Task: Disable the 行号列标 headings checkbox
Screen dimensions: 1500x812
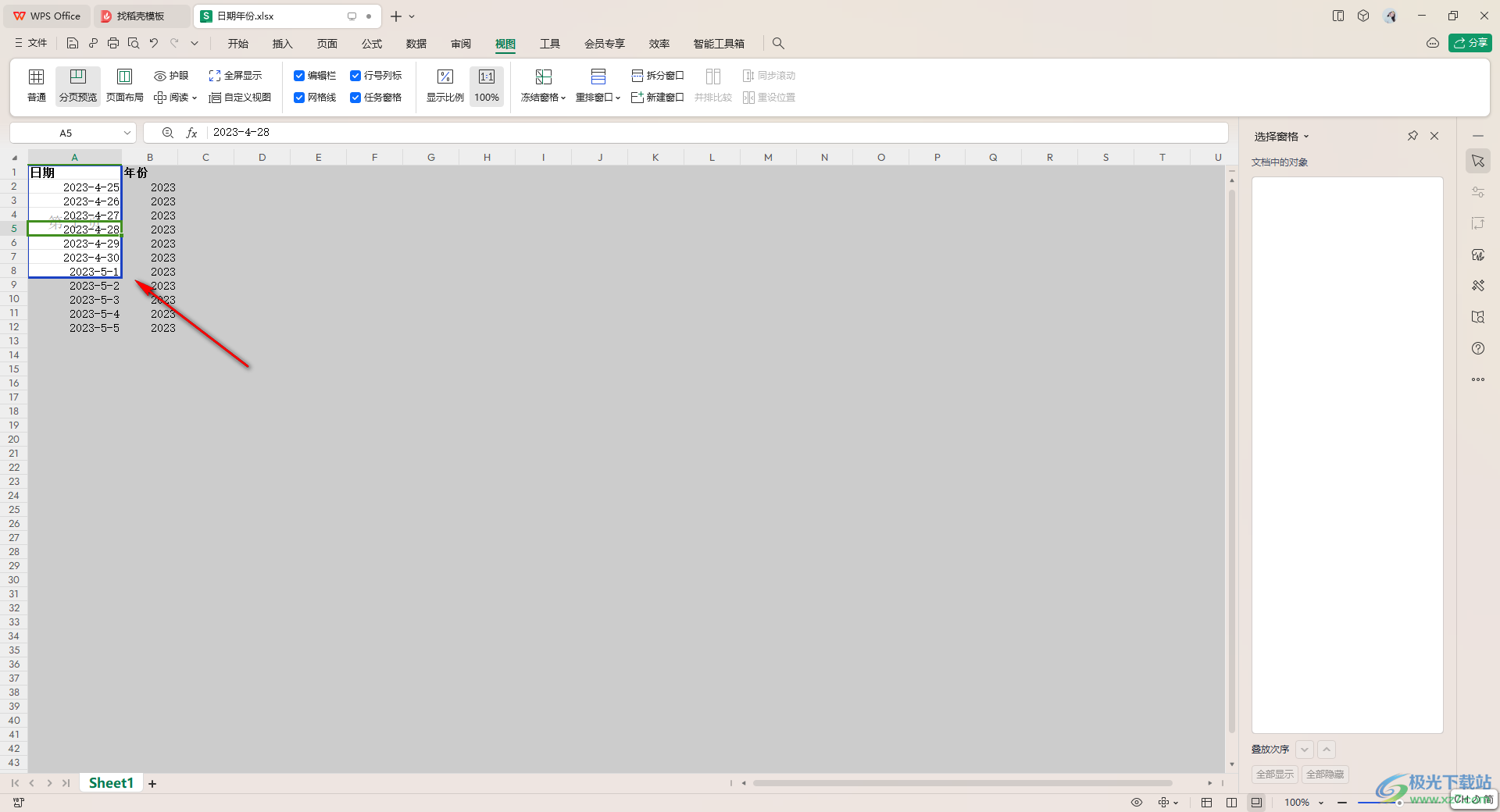Action: (x=355, y=76)
